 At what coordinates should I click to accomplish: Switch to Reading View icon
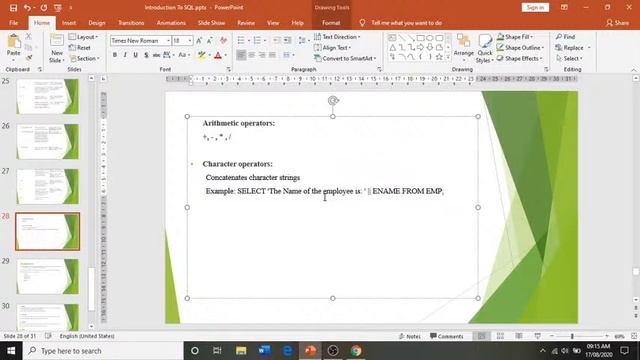click(519, 336)
